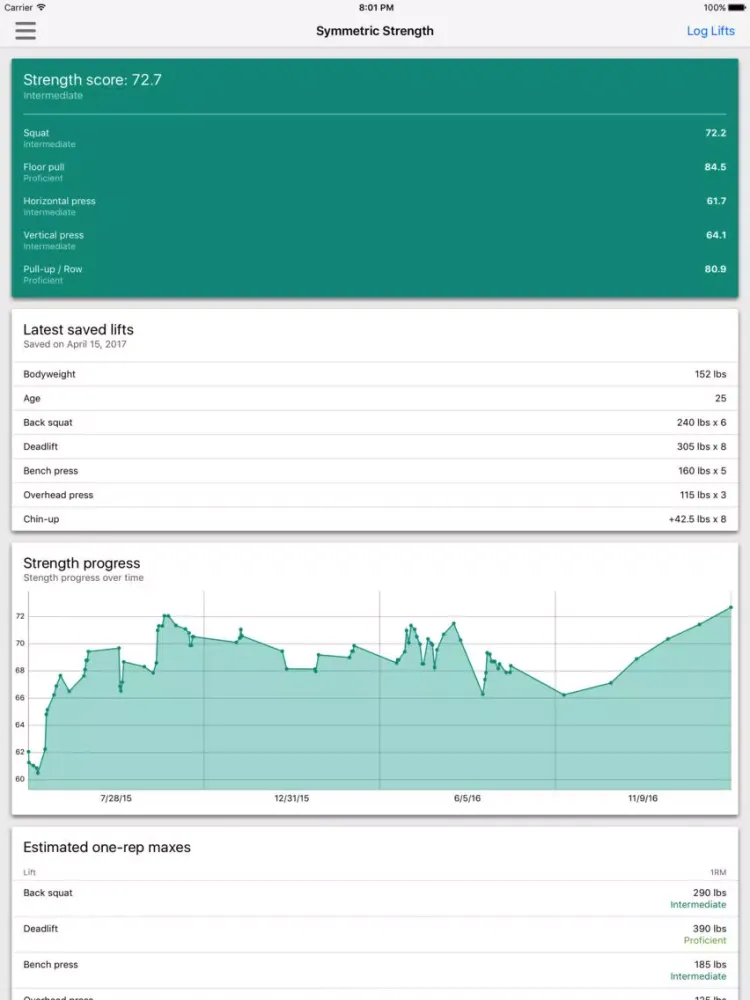Viewport: 750px width, 1000px height.
Task: Select Deadlift 305 lbs x 8 row
Action: point(375,447)
